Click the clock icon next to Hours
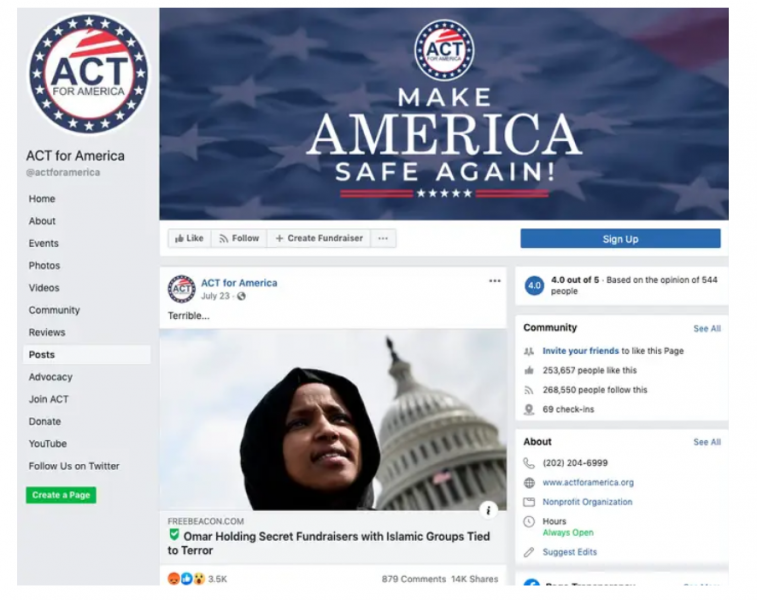Viewport: 757px width, 600px height. 529,521
